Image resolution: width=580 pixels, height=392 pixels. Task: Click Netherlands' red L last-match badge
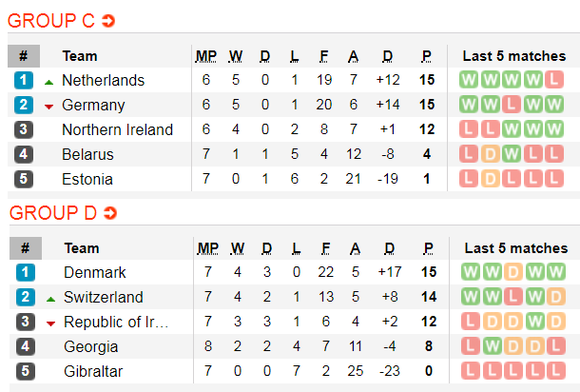(x=554, y=80)
